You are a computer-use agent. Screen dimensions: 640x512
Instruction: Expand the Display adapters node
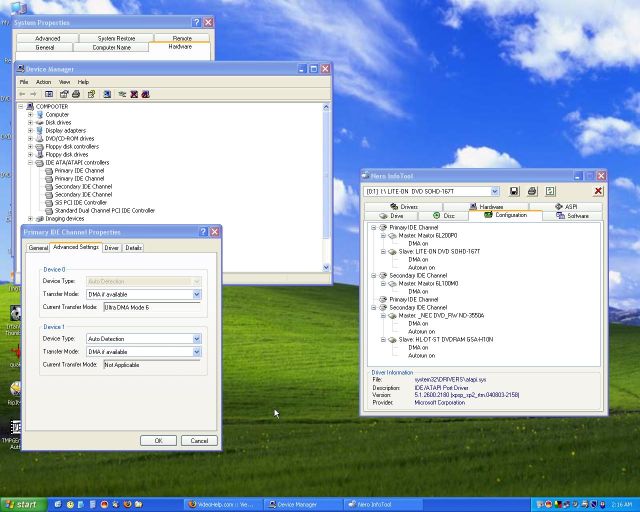(30, 131)
